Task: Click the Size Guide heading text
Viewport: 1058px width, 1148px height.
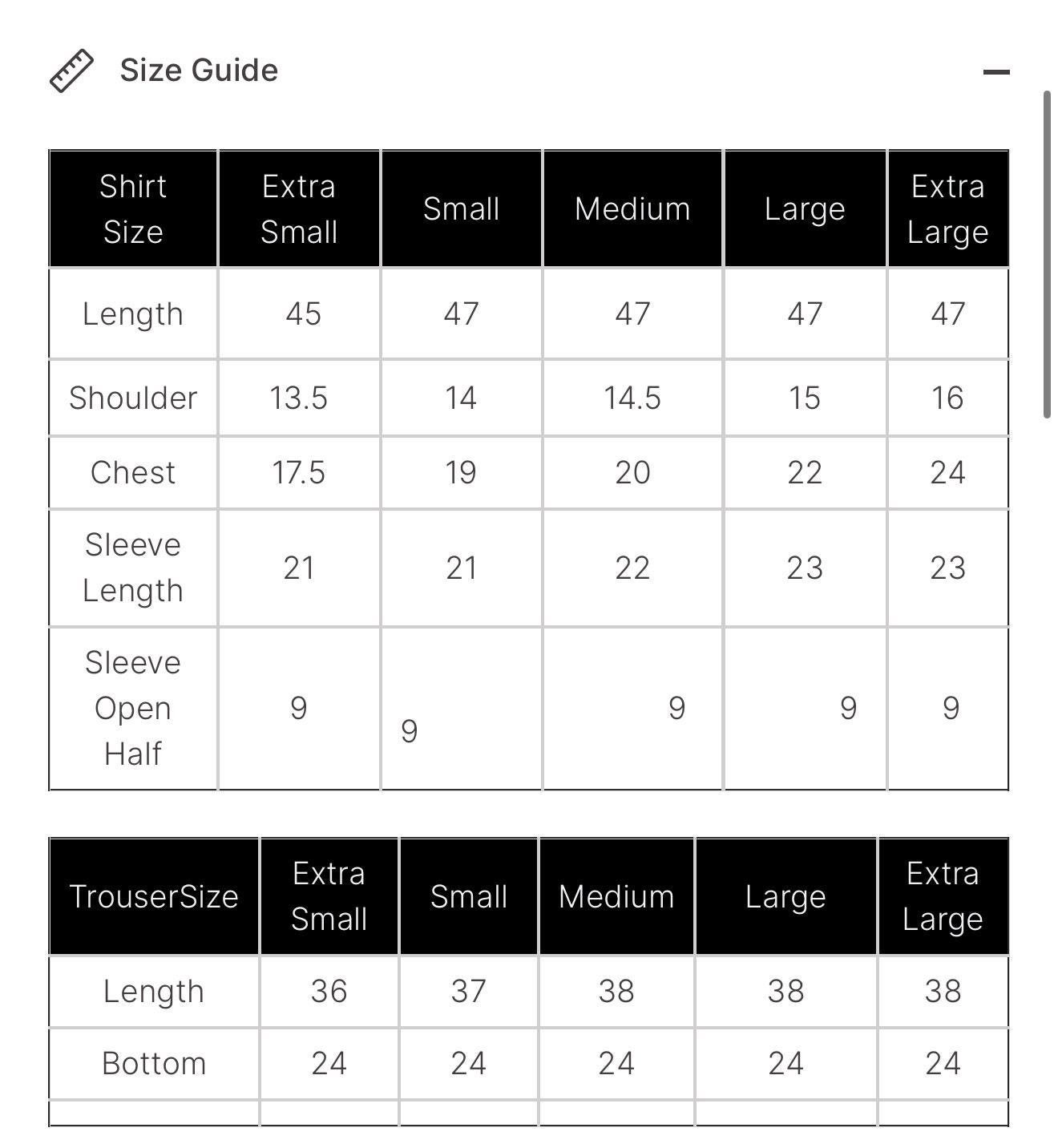Action: pos(199,71)
